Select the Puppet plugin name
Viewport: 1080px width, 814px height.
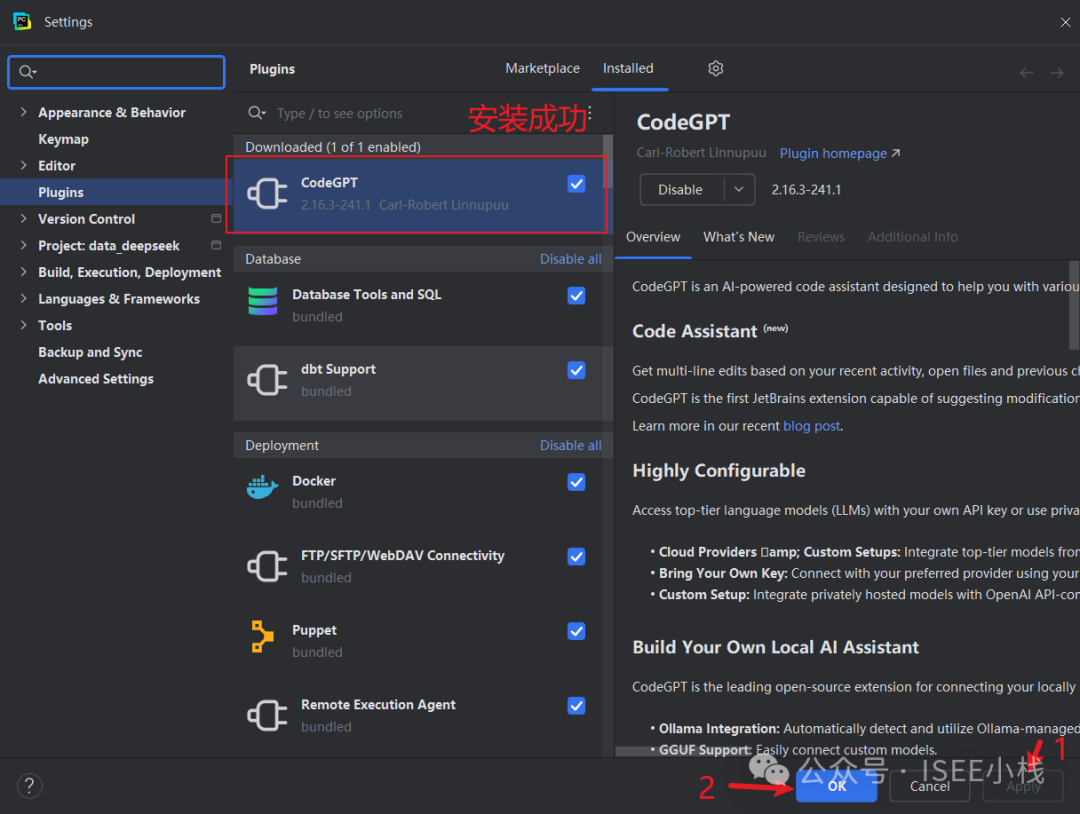(315, 630)
